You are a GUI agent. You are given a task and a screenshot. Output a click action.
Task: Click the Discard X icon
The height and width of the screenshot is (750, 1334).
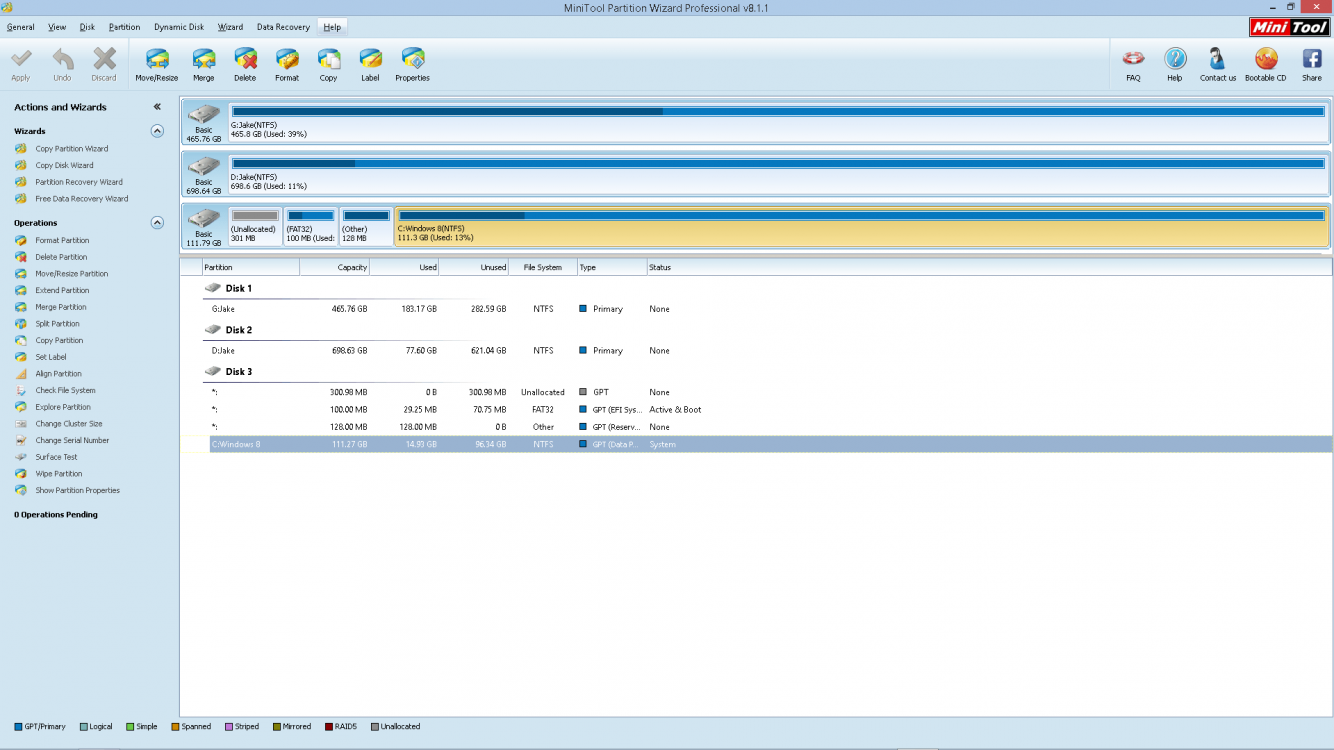(x=104, y=59)
